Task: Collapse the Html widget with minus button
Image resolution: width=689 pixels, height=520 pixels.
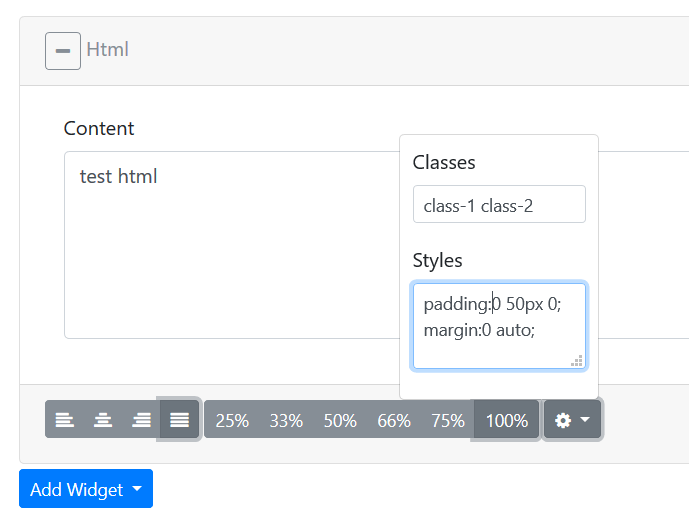Action: 63,51
